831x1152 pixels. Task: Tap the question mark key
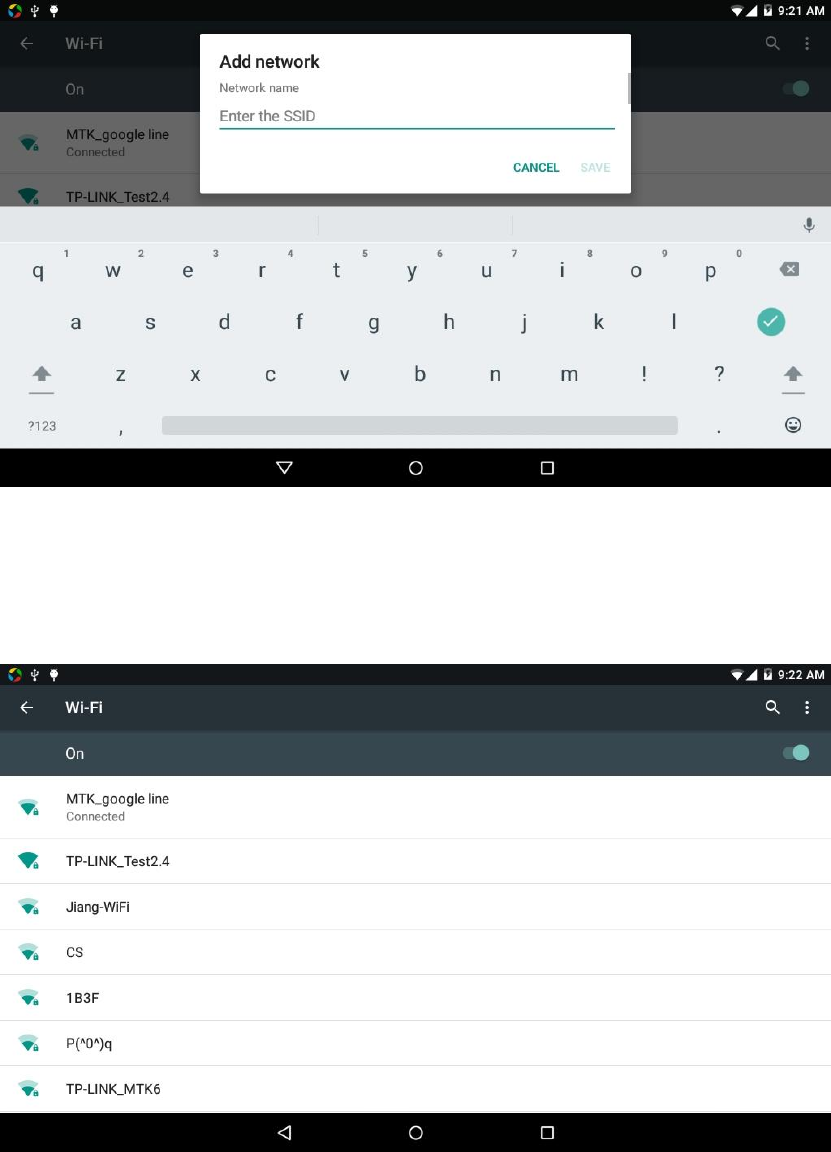tap(719, 374)
